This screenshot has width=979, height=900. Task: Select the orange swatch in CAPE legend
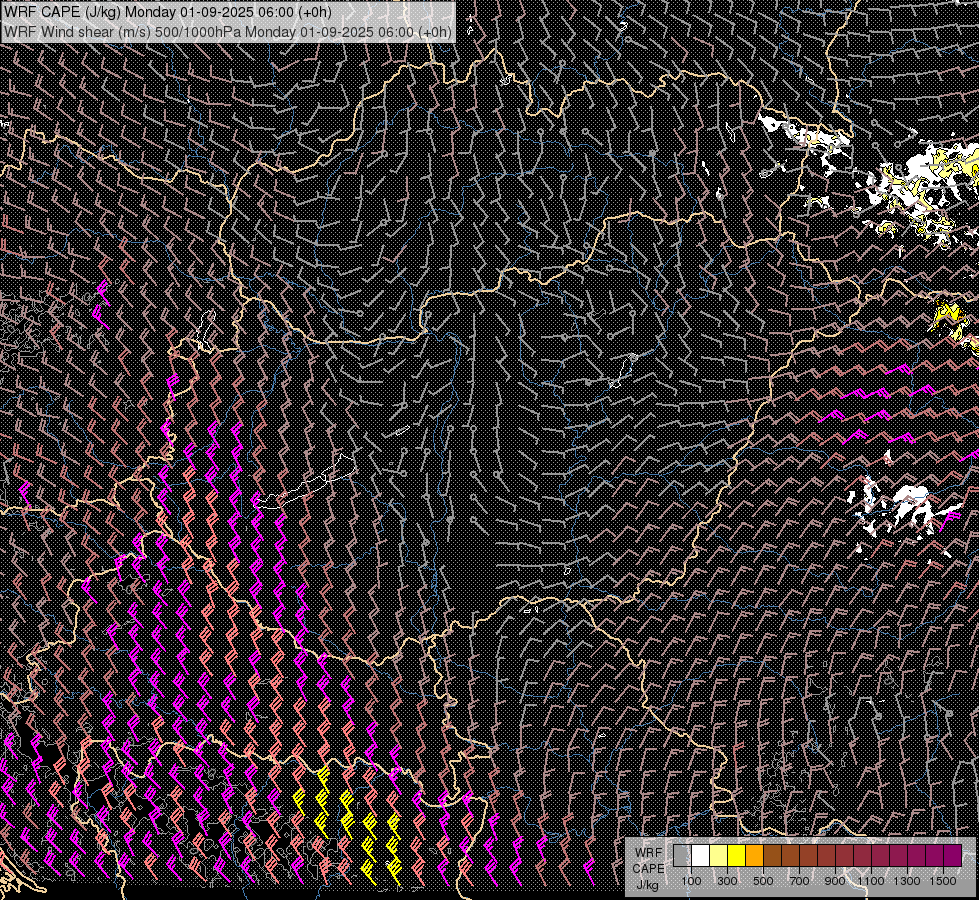[754, 855]
